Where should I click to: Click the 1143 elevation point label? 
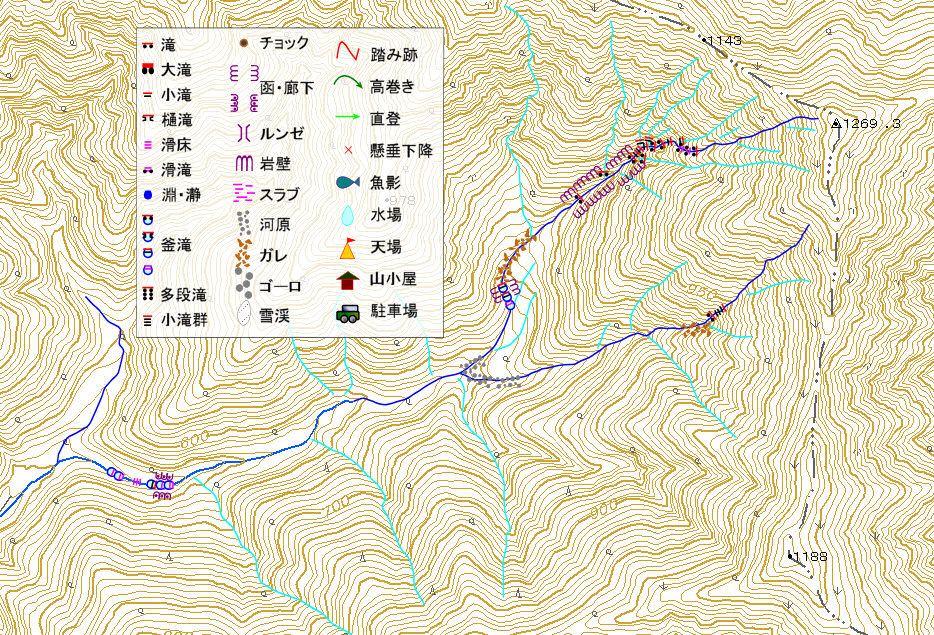click(724, 40)
